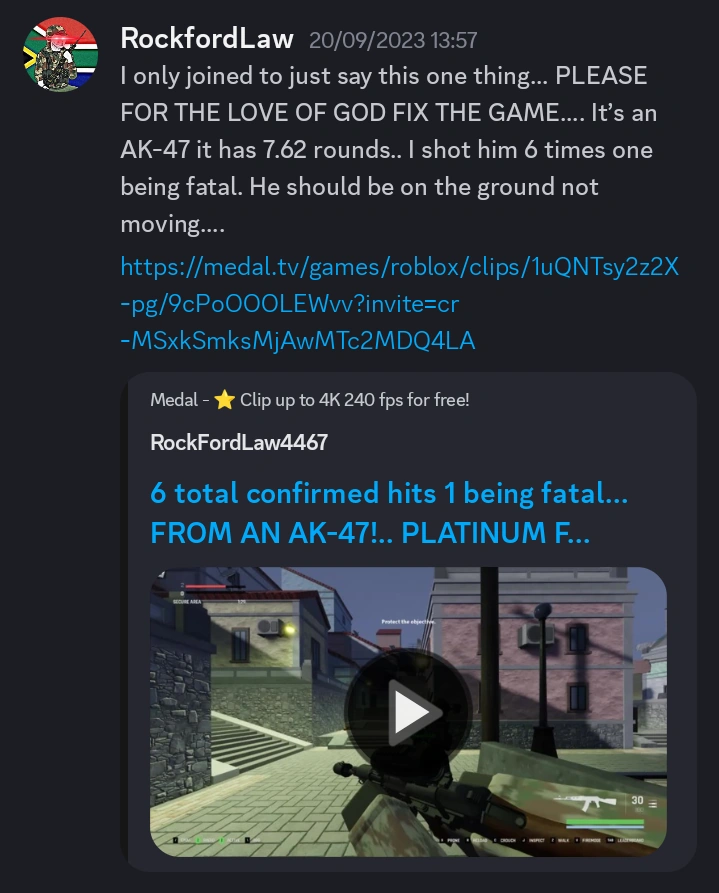Click the embed author RockFordLaw4467
Viewport: 719px width, 893px height.
pyautogui.click(x=239, y=443)
